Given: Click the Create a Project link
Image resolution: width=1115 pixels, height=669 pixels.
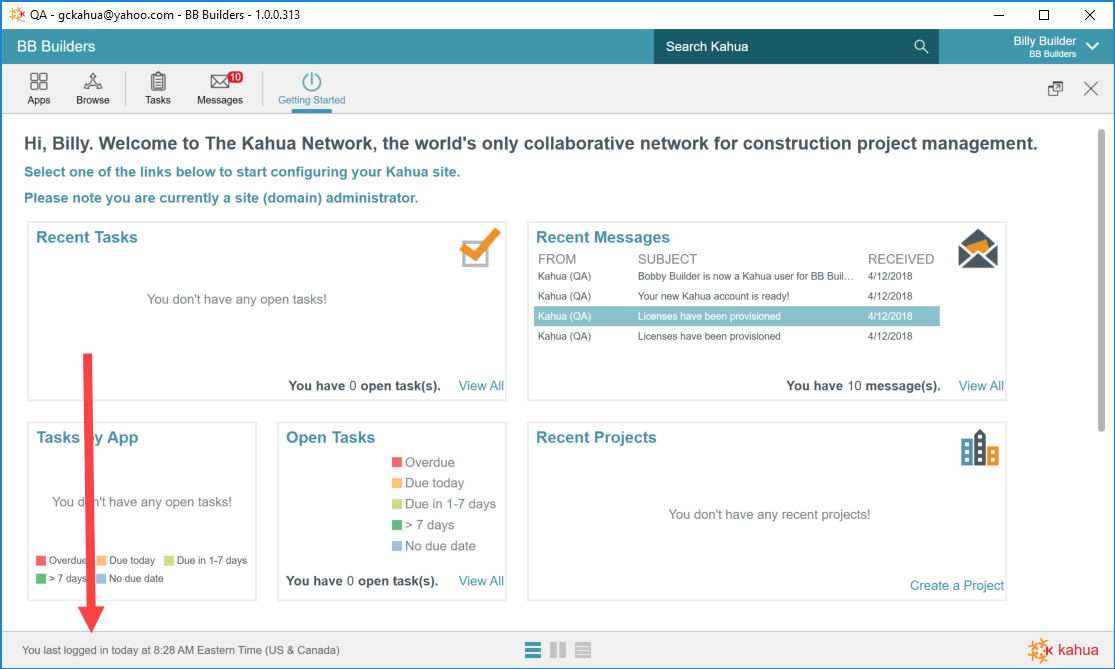Looking at the screenshot, I should pos(956,586).
